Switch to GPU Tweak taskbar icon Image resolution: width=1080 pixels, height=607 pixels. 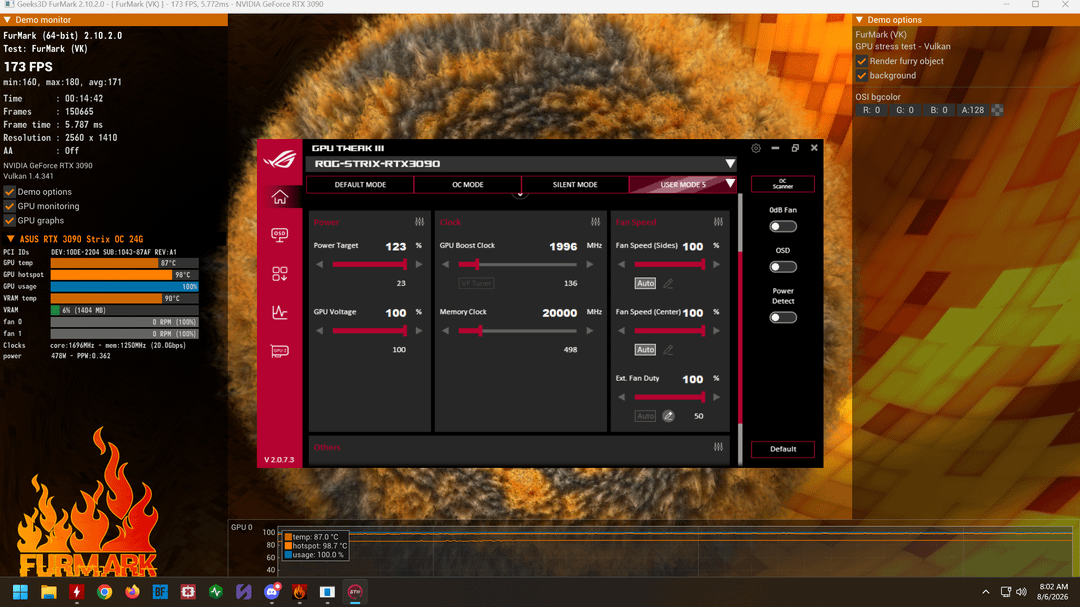(355, 592)
